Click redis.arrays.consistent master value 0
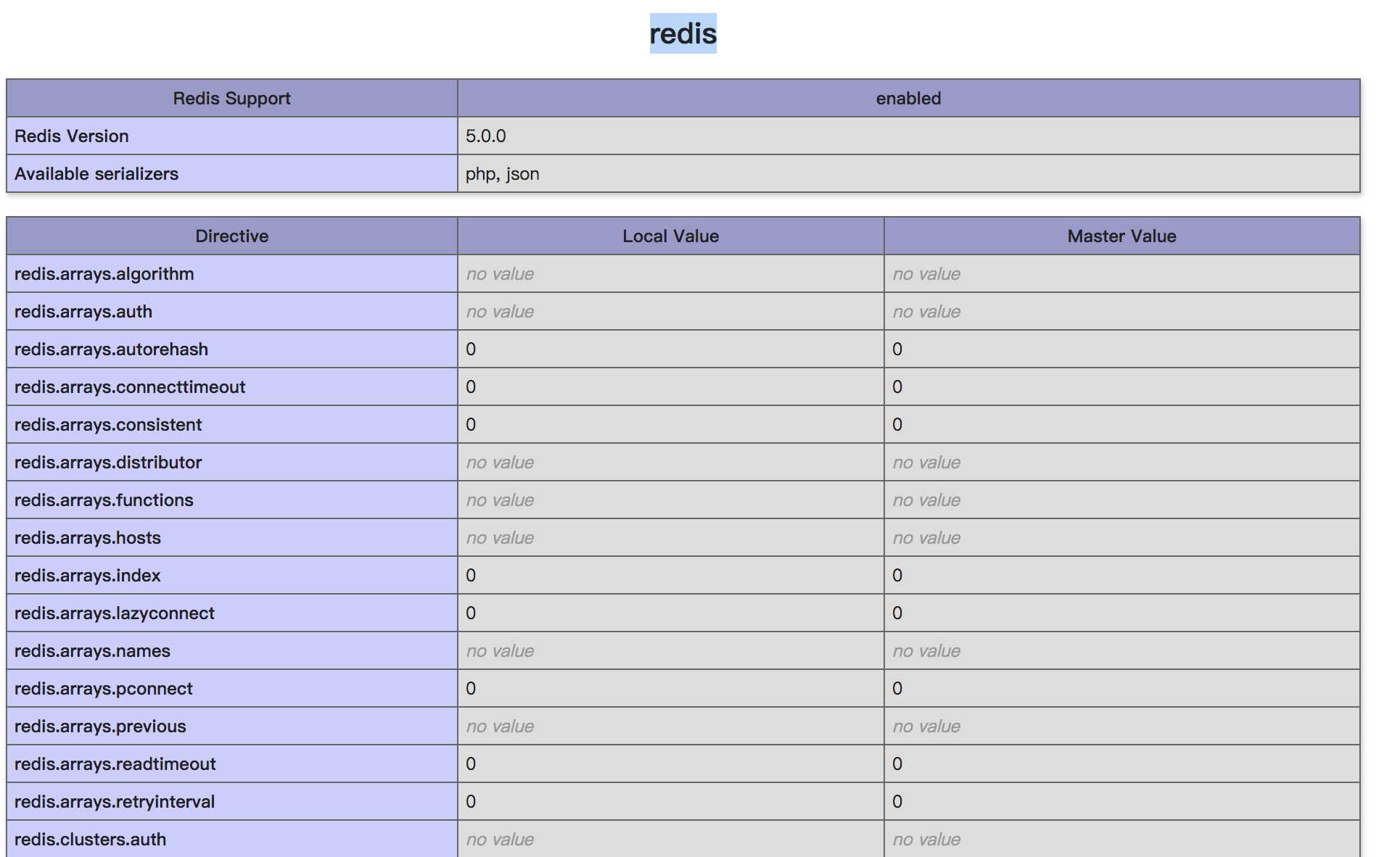The height and width of the screenshot is (857, 1400). click(897, 425)
